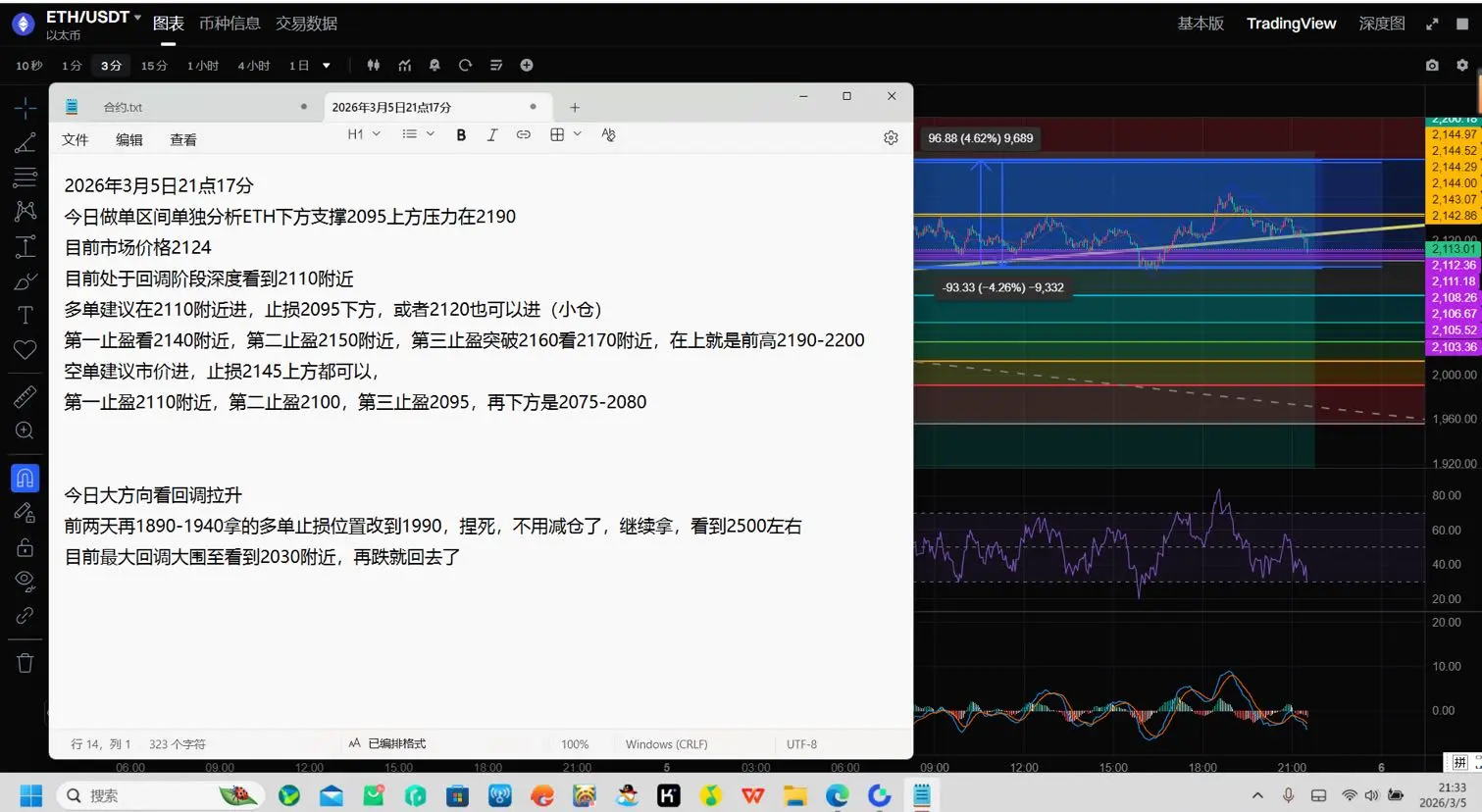Select the text annotation tool
This screenshot has height=812, width=1482.
[26, 315]
